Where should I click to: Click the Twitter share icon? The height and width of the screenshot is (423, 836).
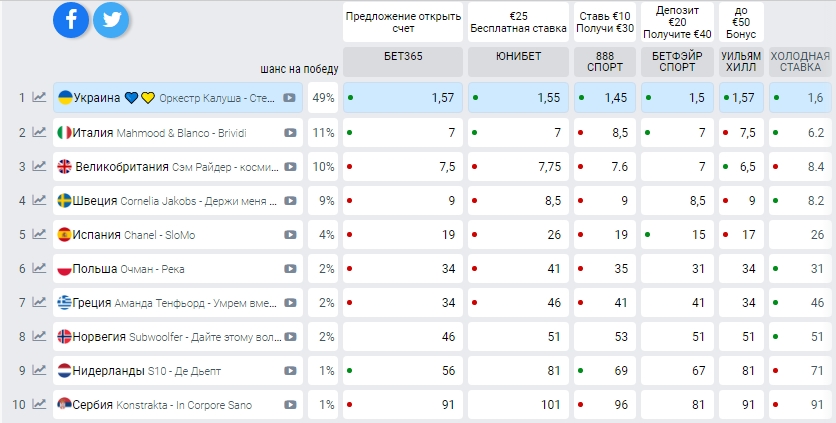[x=112, y=20]
